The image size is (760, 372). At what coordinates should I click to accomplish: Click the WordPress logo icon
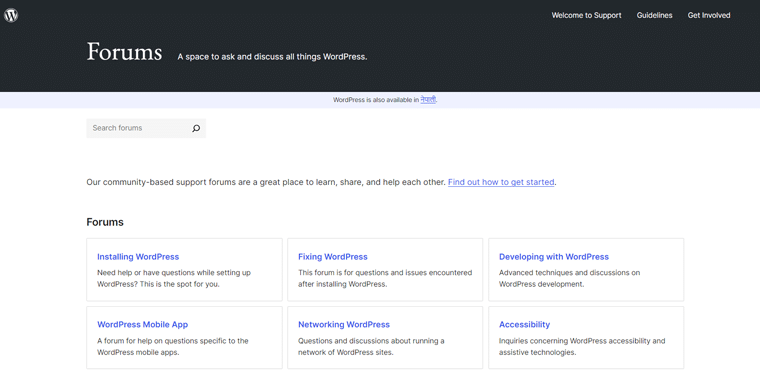click(11, 16)
